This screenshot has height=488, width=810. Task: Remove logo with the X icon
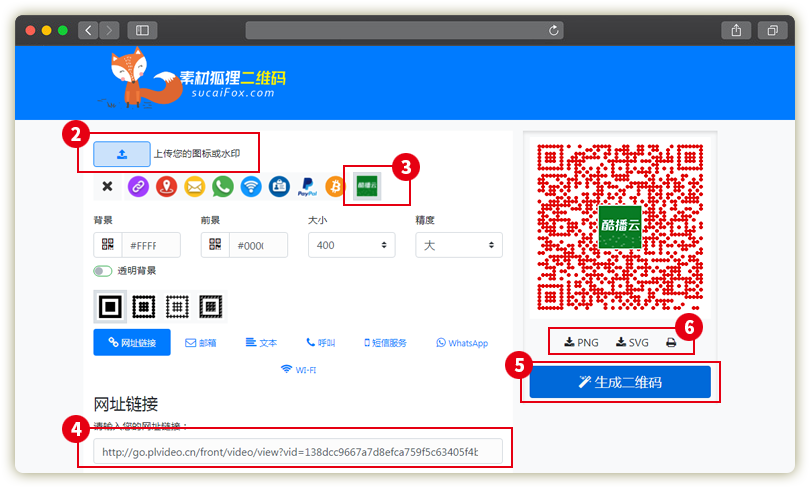[108, 186]
